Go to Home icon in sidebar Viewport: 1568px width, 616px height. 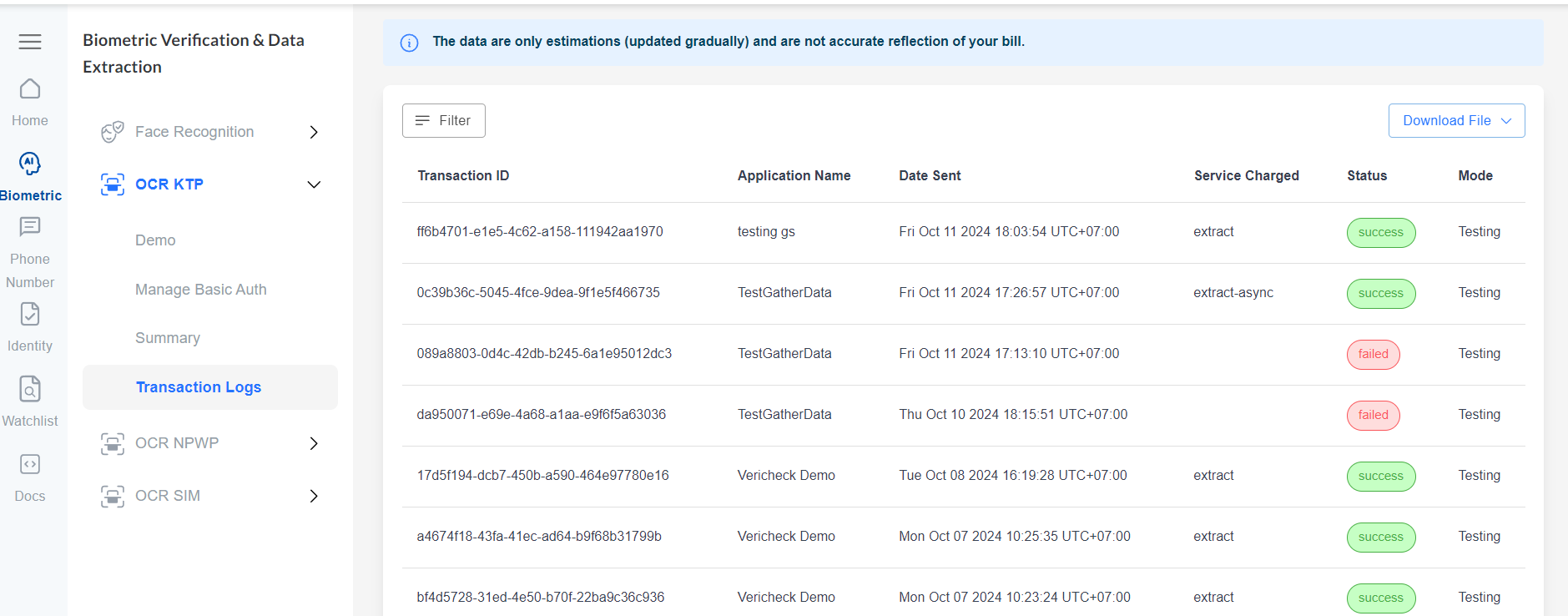(x=30, y=88)
